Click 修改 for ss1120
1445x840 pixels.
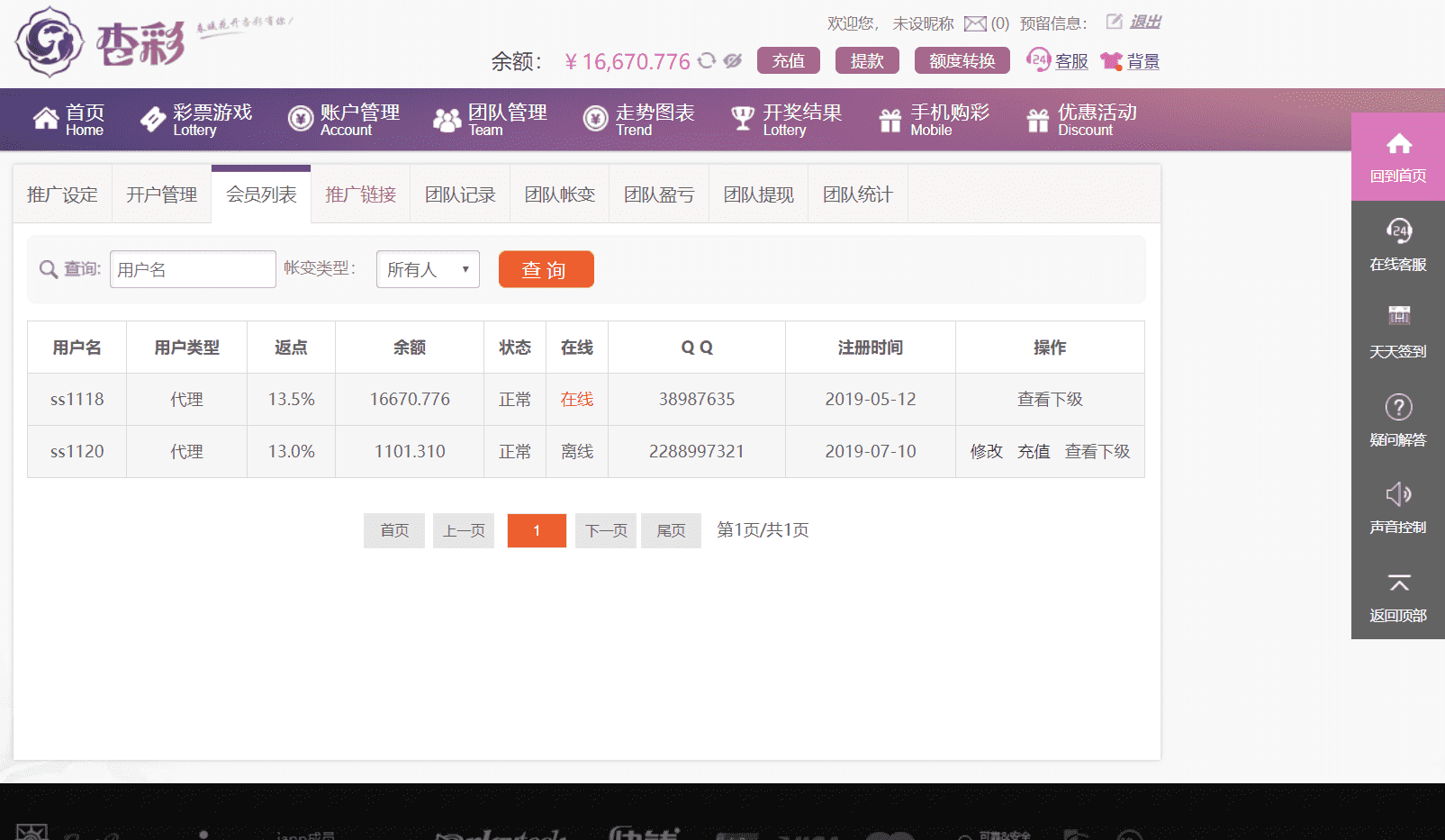tap(986, 451)
